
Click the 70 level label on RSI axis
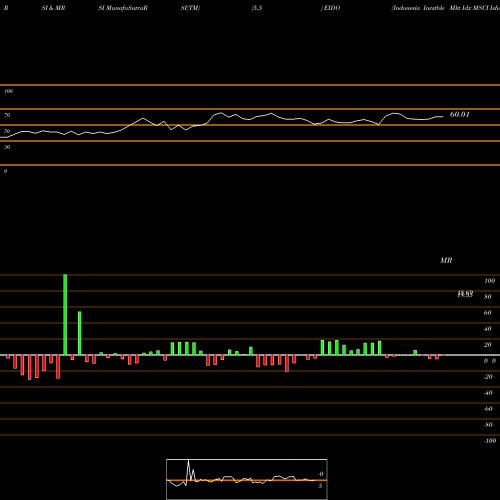click(7, 115)
